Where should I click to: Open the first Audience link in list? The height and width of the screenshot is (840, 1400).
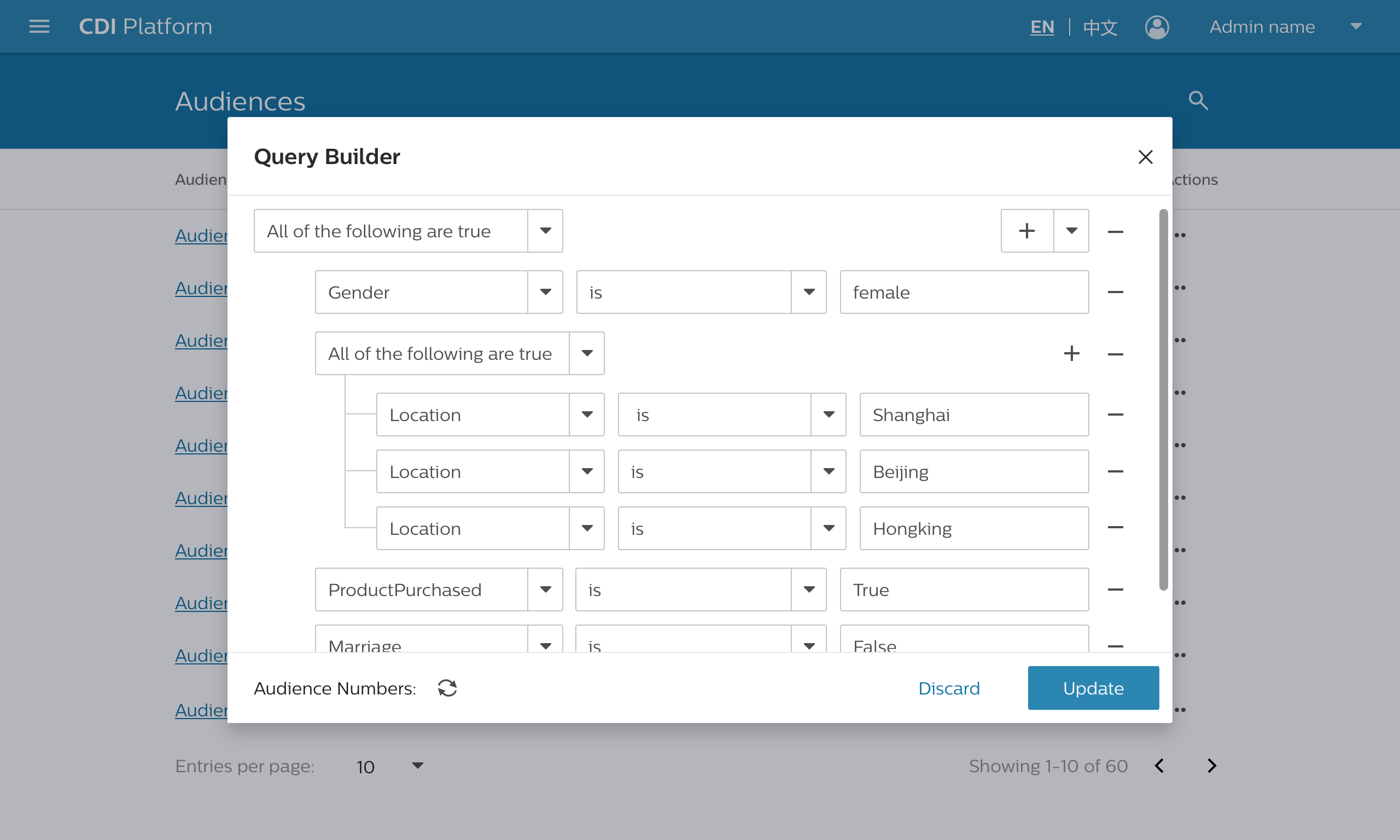click(201, 235)
